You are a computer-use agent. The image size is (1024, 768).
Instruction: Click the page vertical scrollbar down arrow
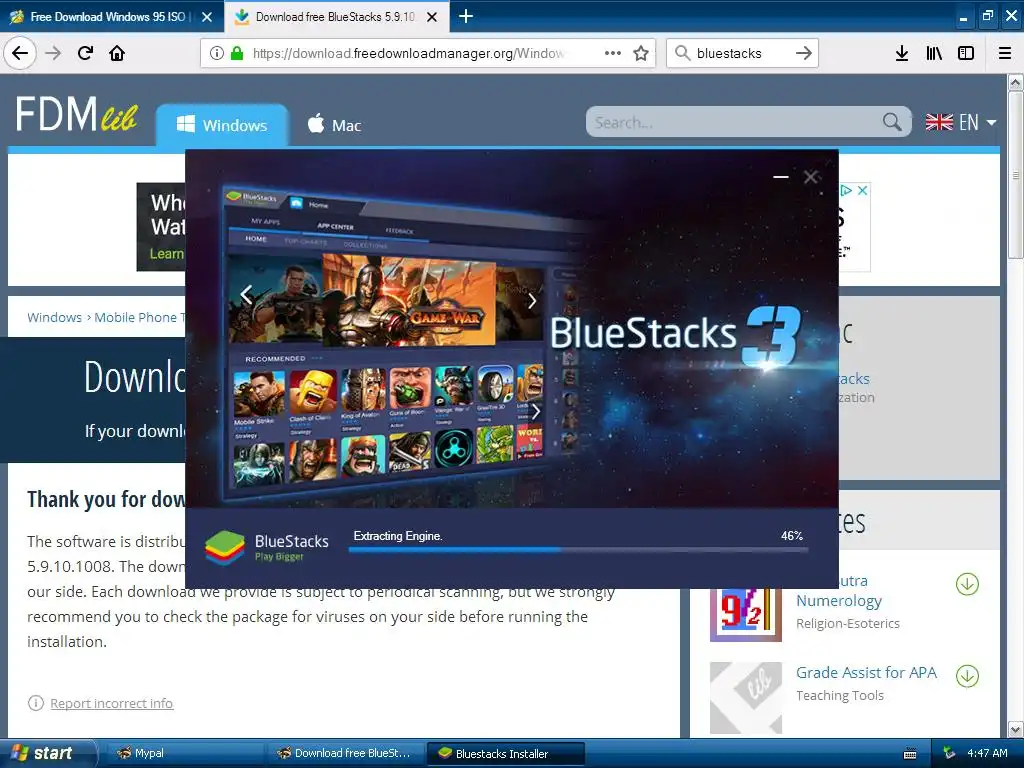pos(1016,729)
